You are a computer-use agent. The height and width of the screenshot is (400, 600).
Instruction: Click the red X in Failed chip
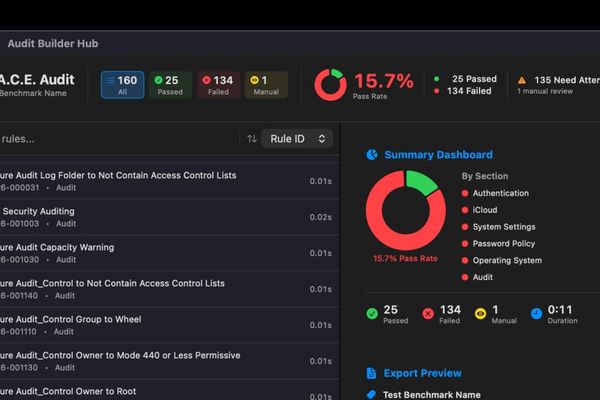point(207,80)
